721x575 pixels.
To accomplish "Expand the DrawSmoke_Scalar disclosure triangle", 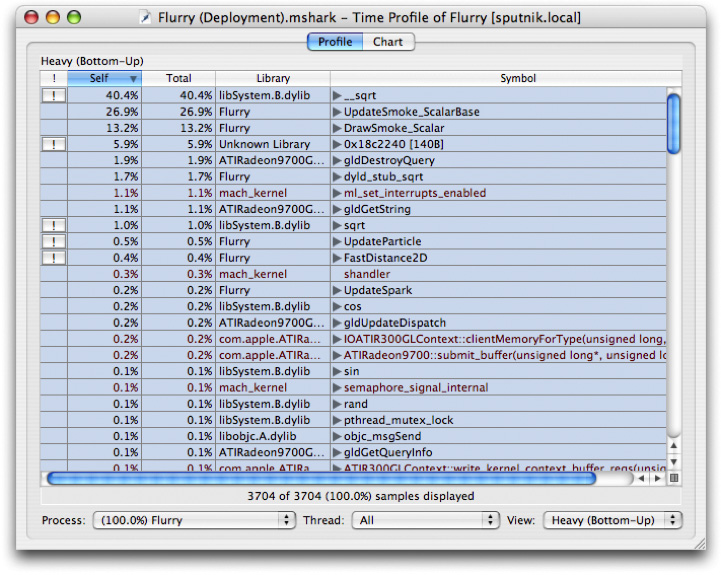I will [338, 128].
